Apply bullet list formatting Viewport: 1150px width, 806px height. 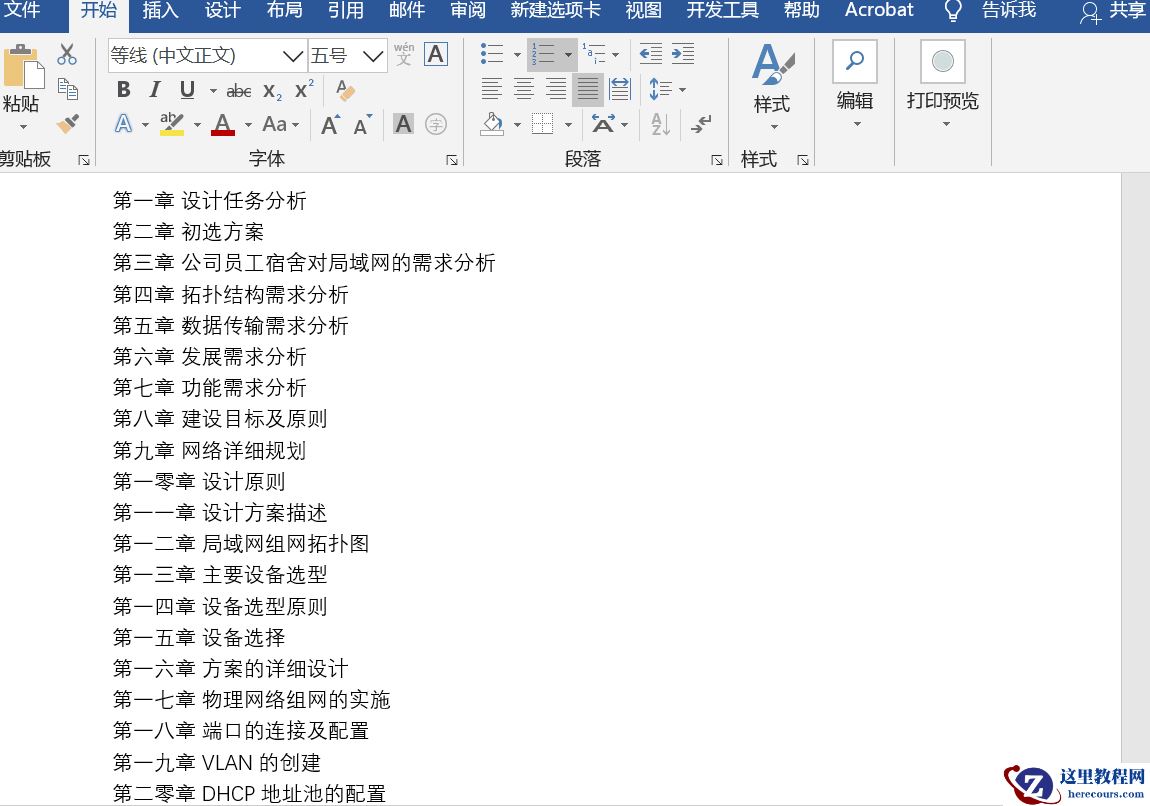point(491,54)
